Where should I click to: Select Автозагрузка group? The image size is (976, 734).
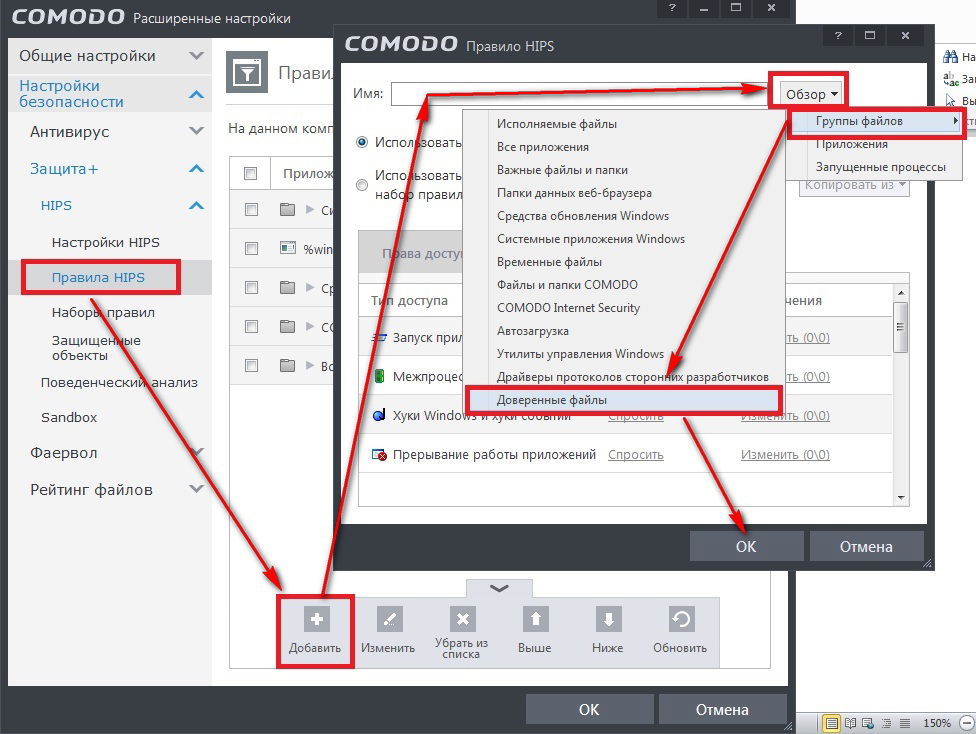point(532,331)
